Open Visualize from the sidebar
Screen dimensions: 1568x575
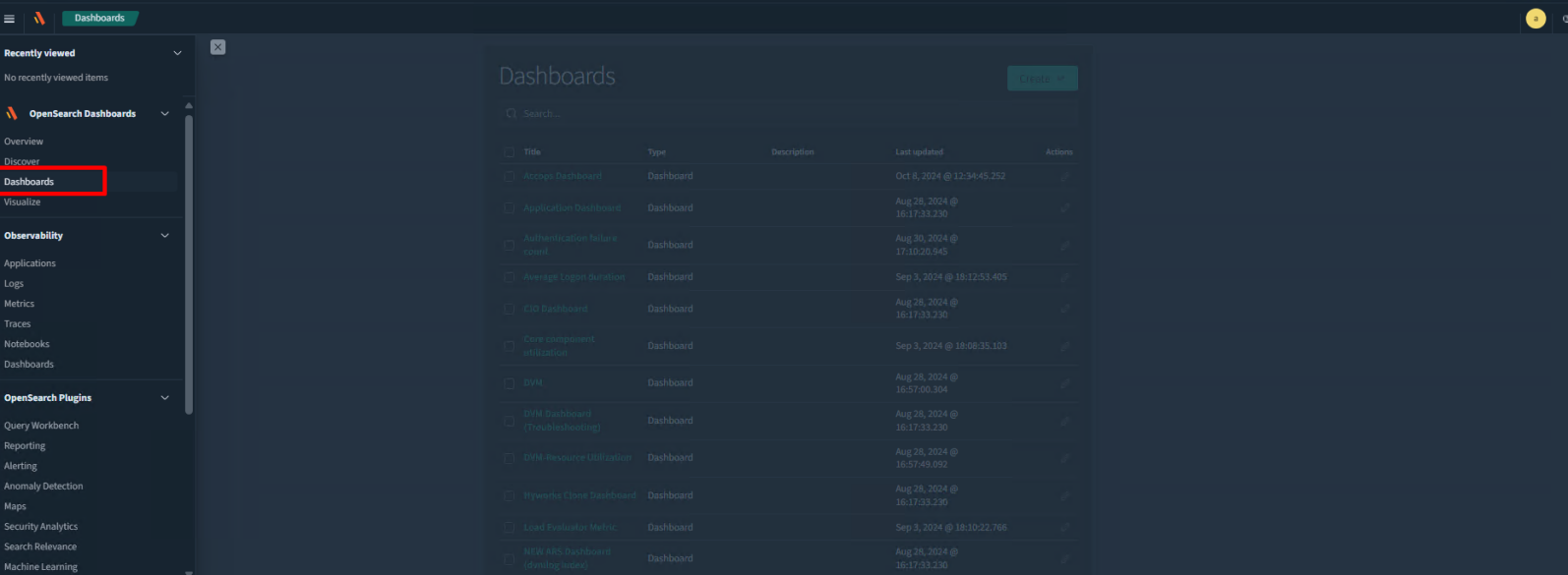pyautogui.click(x=23, y=202)
